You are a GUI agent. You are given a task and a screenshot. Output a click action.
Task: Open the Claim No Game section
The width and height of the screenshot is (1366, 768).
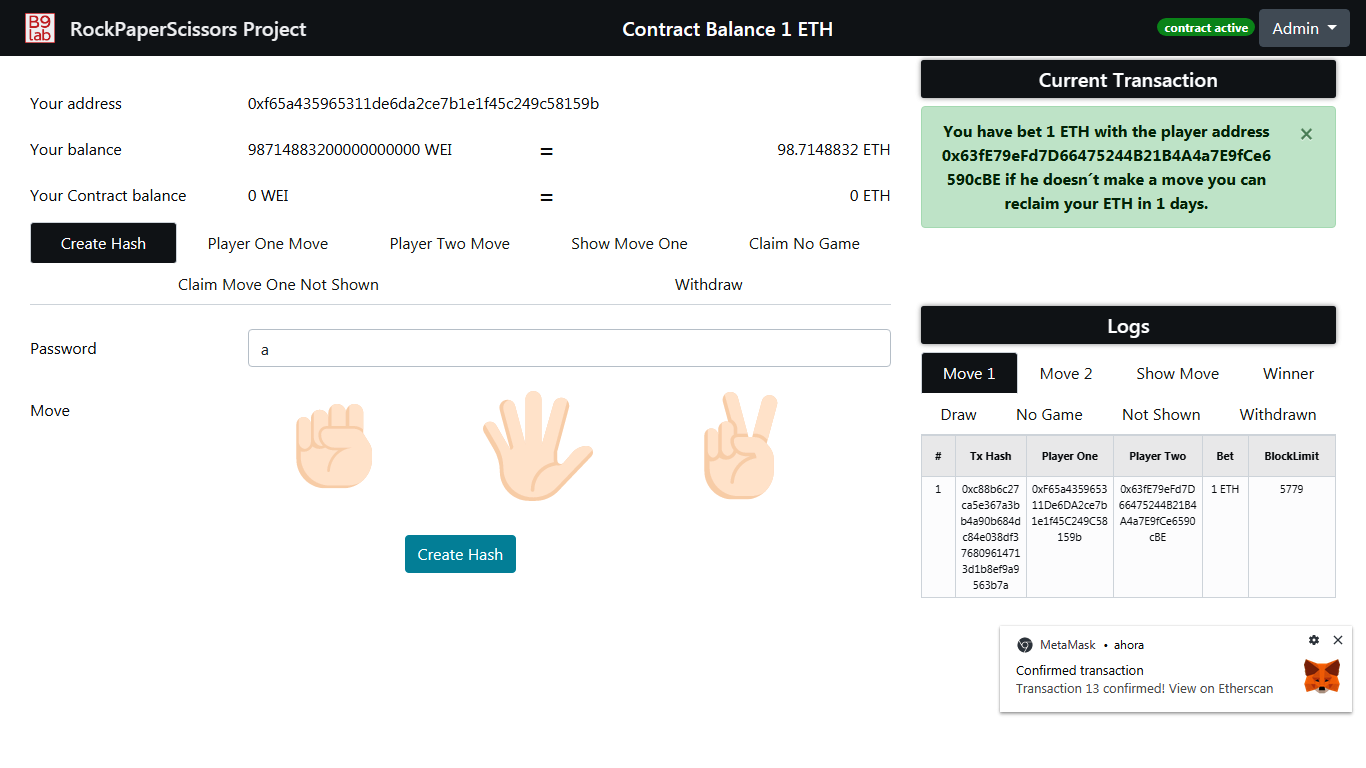pyautogui.click(x=804, y=243)
